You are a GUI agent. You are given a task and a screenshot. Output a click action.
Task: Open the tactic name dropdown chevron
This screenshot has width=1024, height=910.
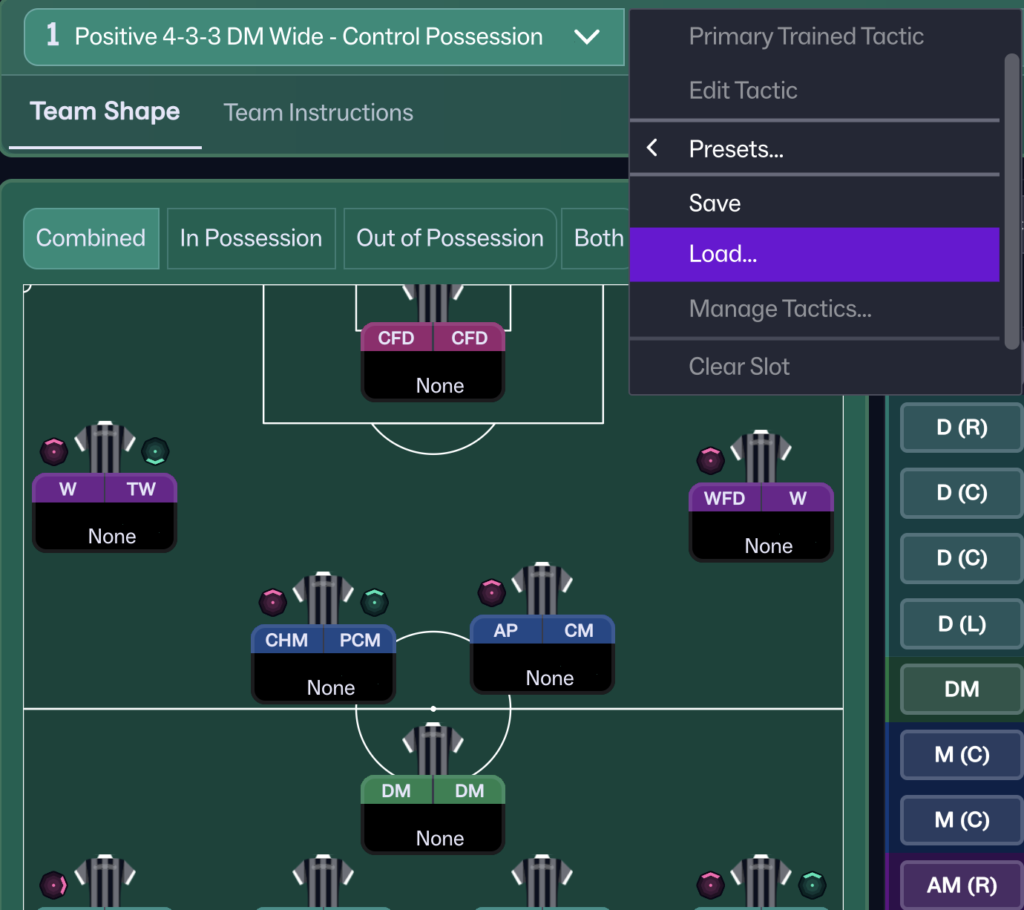(x=587, y=37)
